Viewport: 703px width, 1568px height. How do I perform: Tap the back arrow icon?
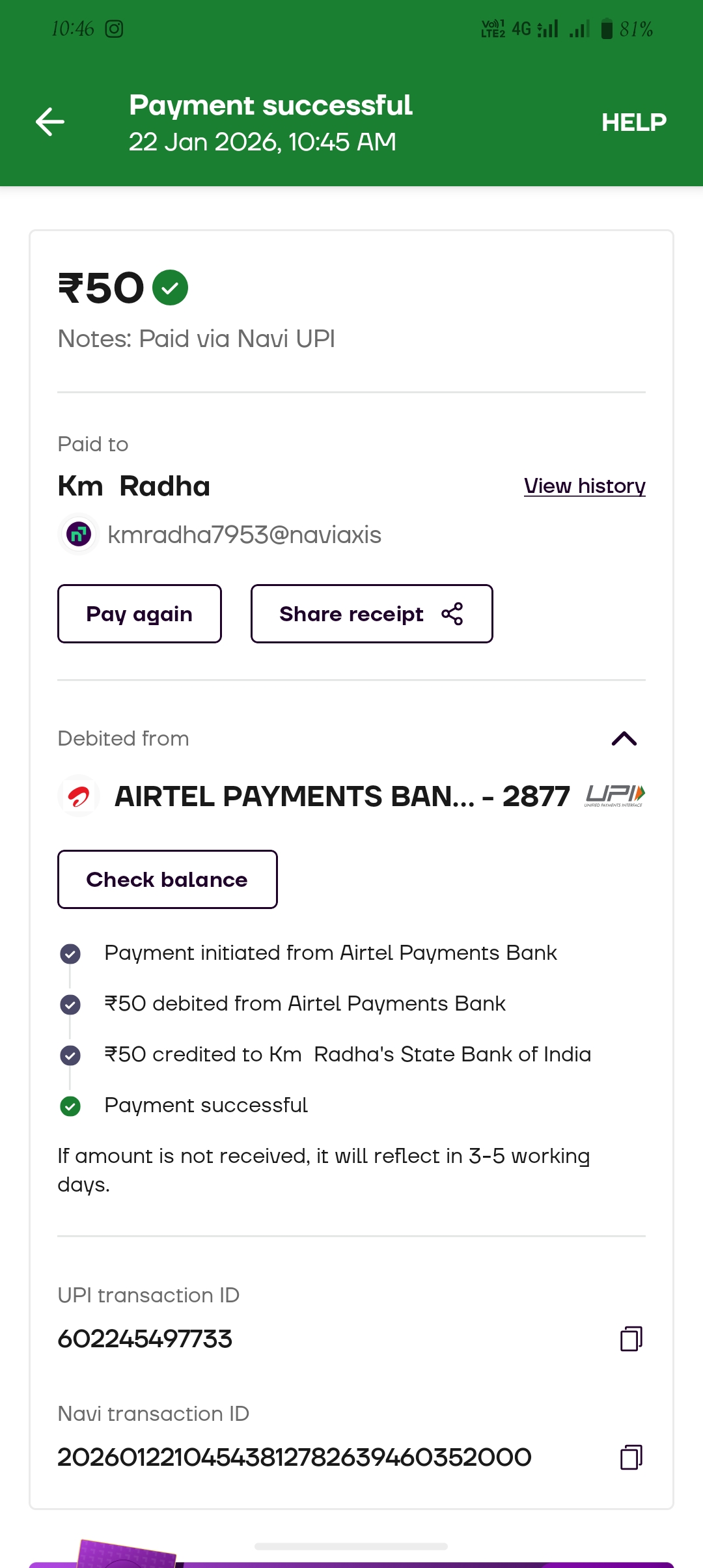point(50,122)
